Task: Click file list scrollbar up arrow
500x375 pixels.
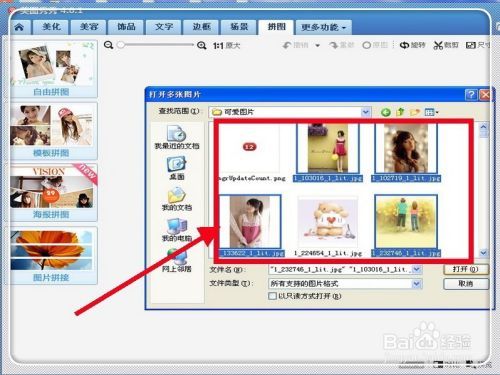Action: (484, 127)
